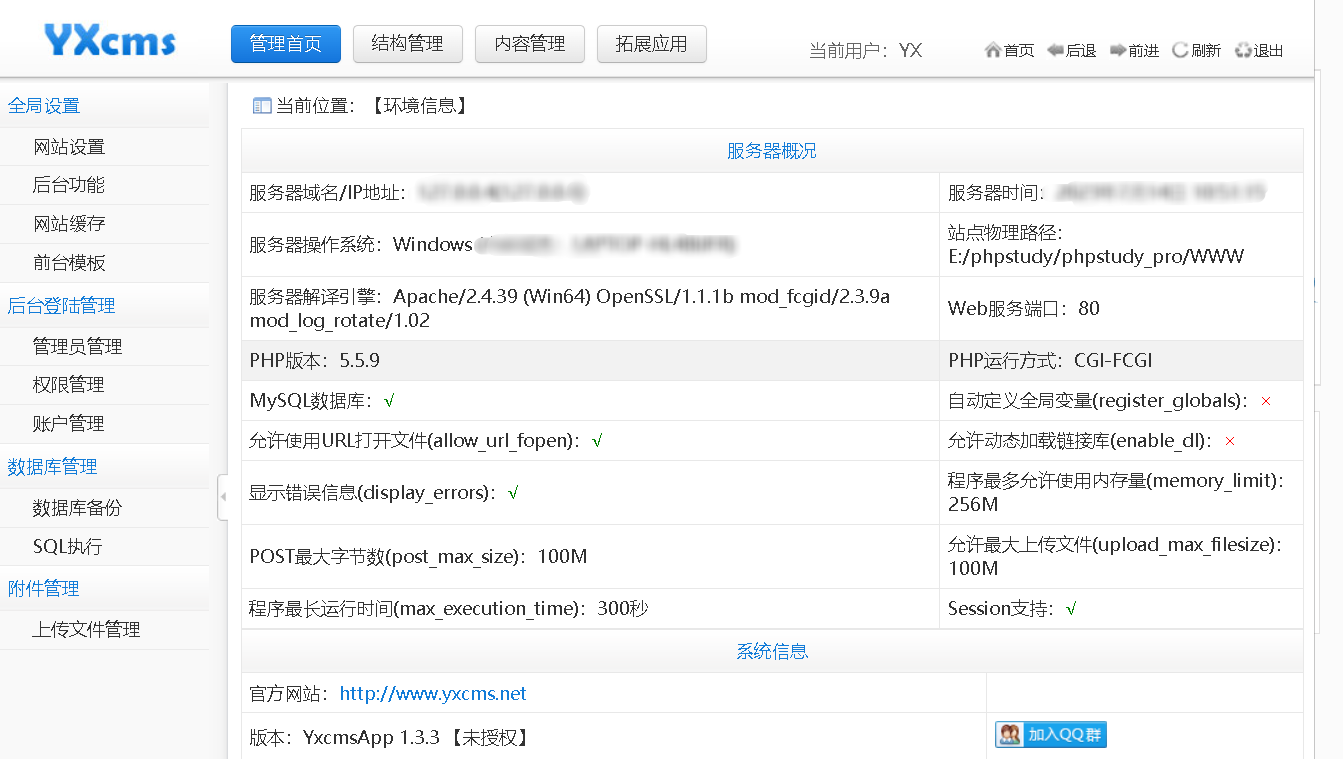The height and width of the screenshot is (759, 1343).
Task: Open the http://www.yxcms.net official site link
Action: pyautogui.click(x=431, y=693)
